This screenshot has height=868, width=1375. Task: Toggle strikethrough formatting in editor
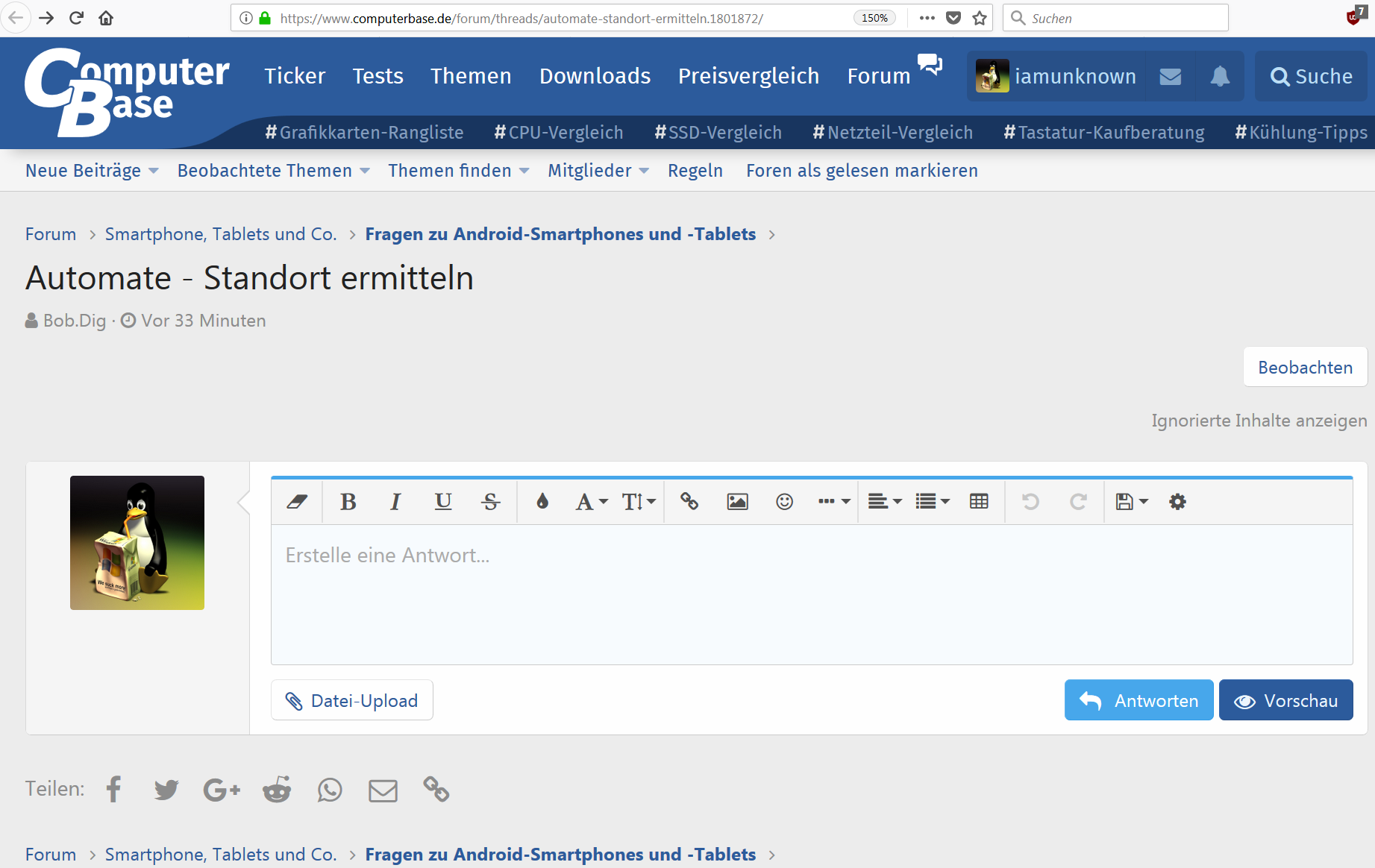click(x=490, y=502)
